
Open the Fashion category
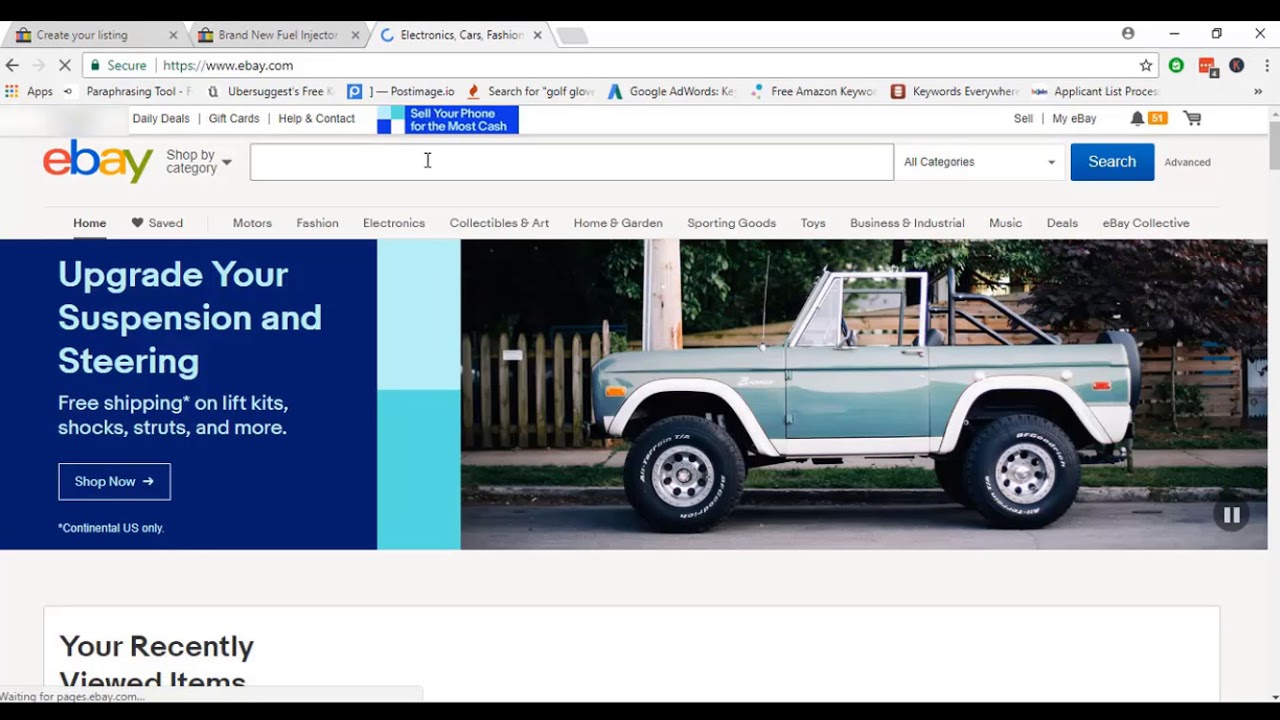[317, 223]
